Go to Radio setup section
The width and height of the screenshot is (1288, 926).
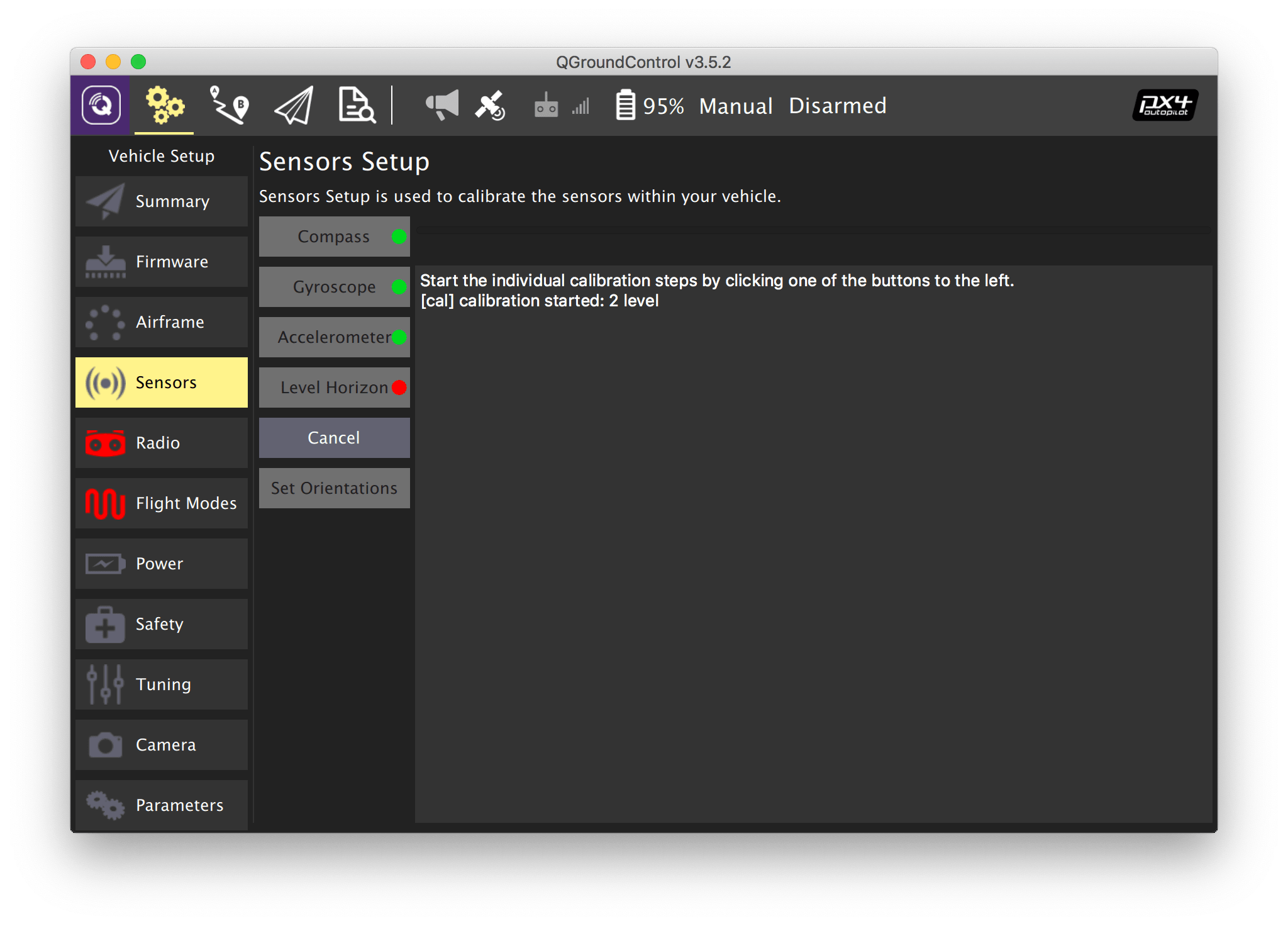pyautogui.click(x=162, y=443)
